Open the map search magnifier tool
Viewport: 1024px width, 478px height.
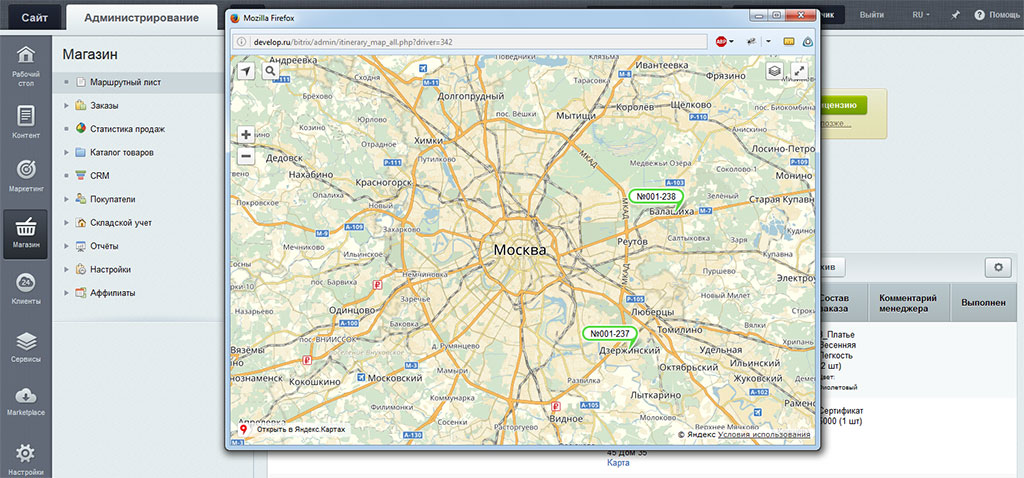(271, 71)
